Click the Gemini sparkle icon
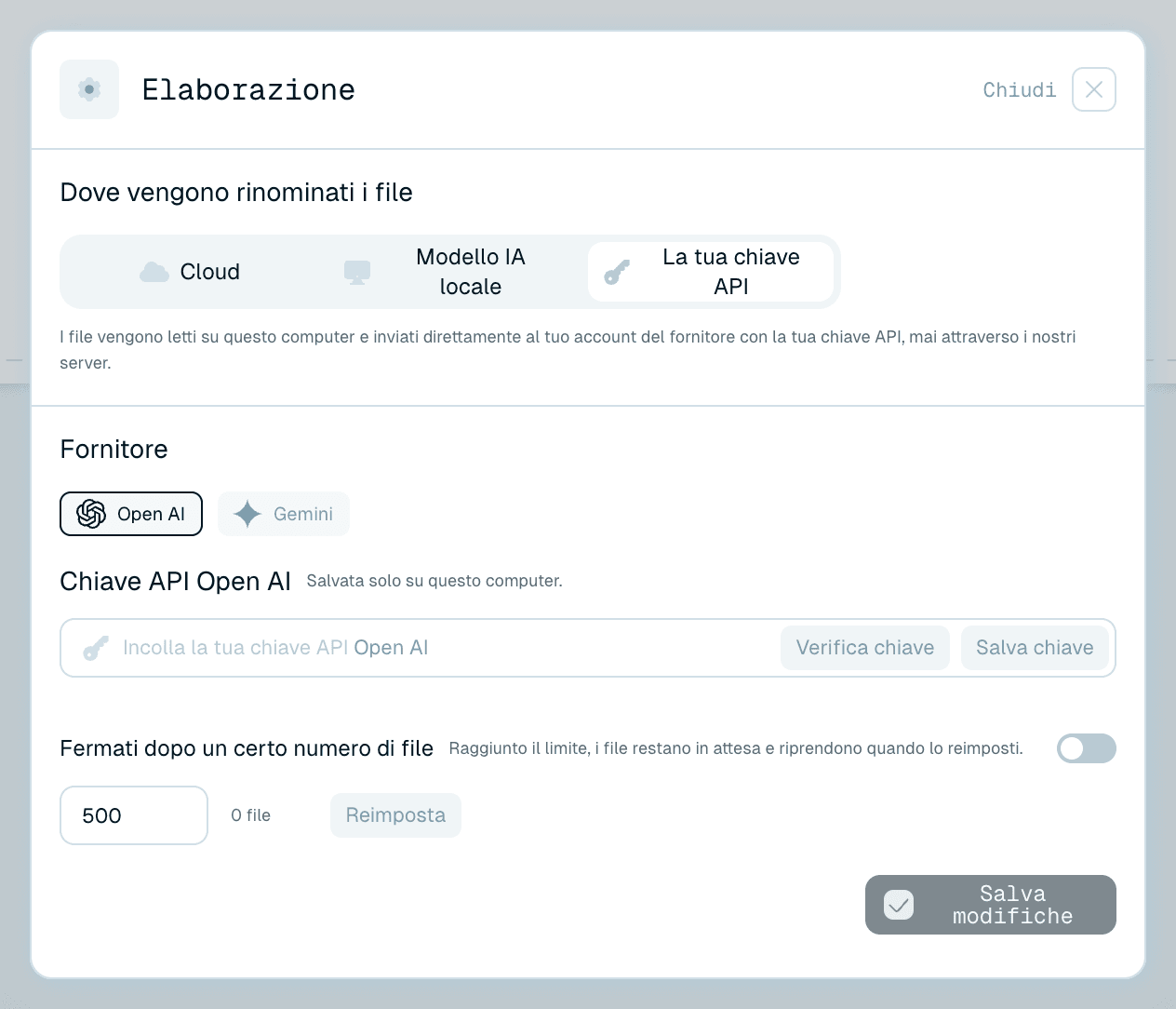 (247, 514)
